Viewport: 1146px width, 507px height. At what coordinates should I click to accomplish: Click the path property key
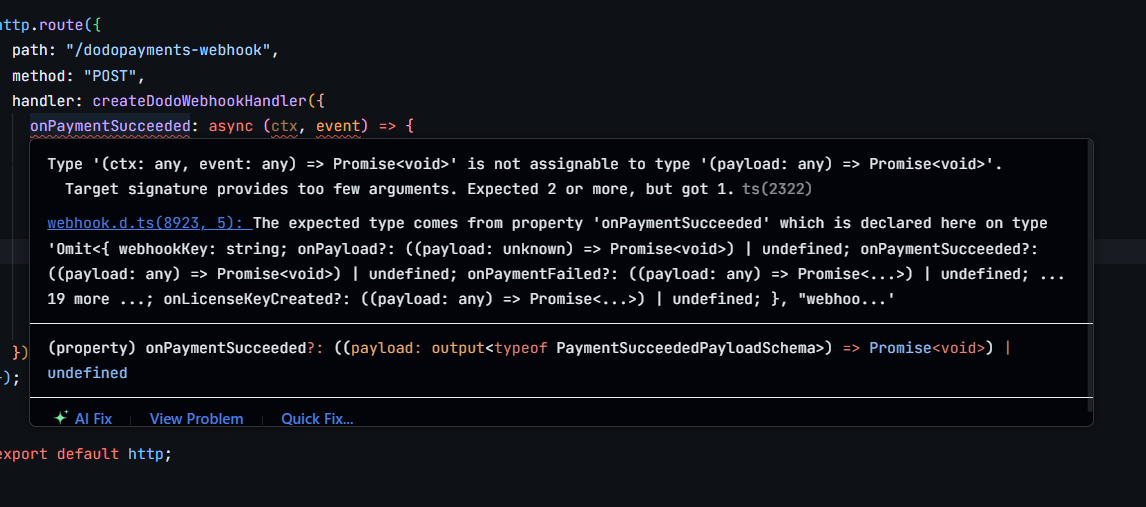[x=30, y=50]
